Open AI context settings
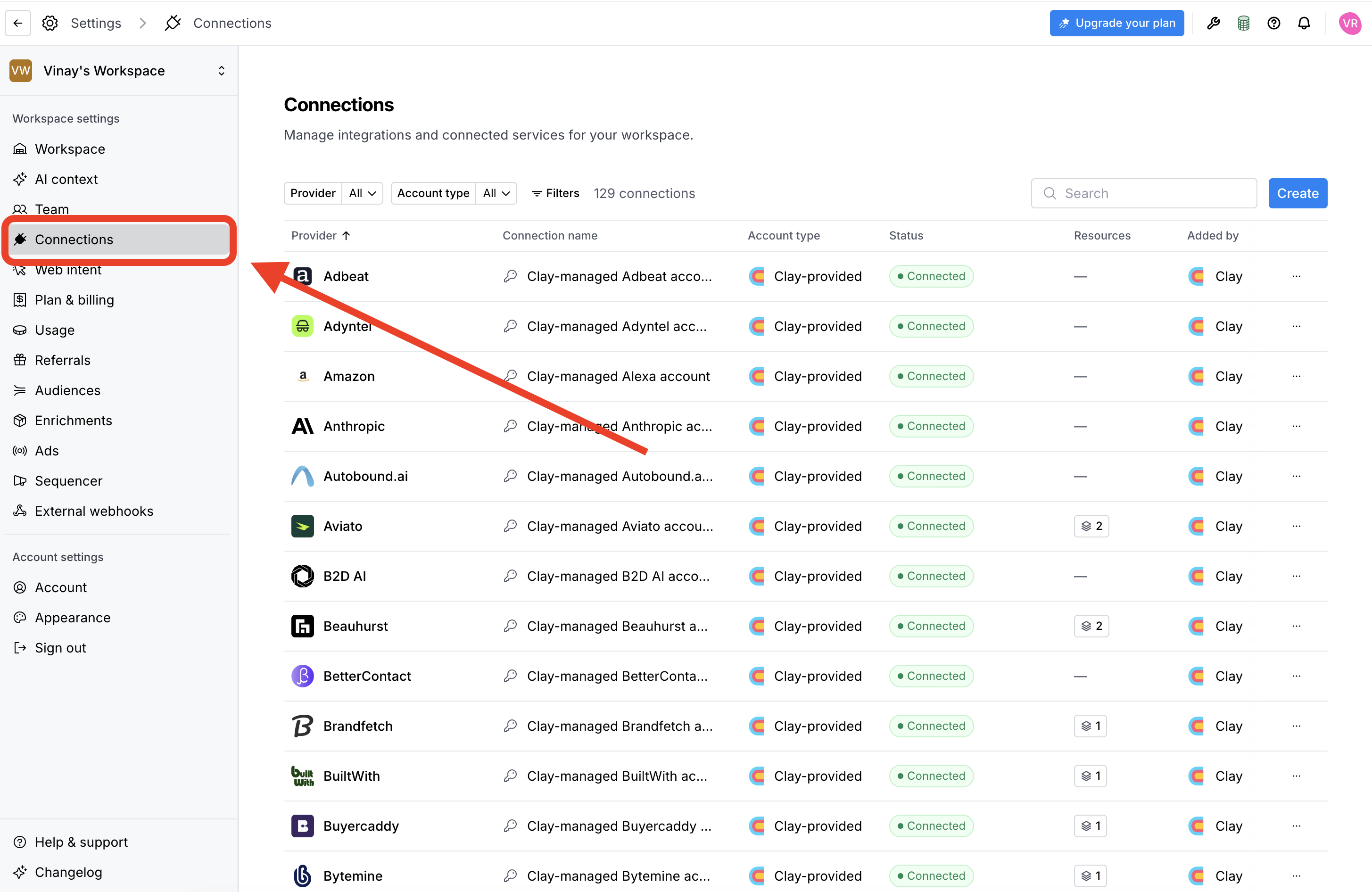The height and width of the screenshot is (892, 1372). coord(119,179)
